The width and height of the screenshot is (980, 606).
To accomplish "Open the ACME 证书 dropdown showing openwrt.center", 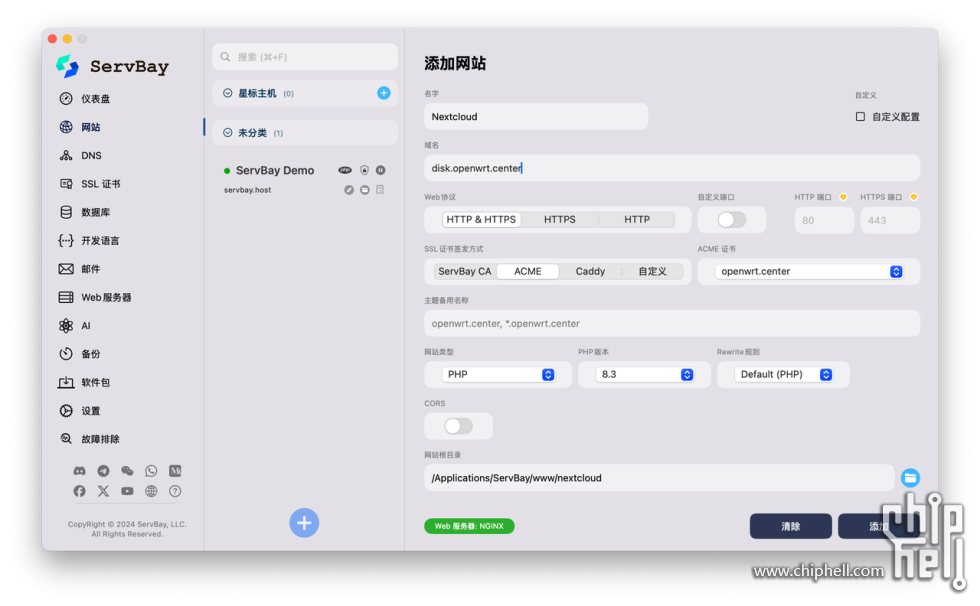I will (x=809, y=271).
